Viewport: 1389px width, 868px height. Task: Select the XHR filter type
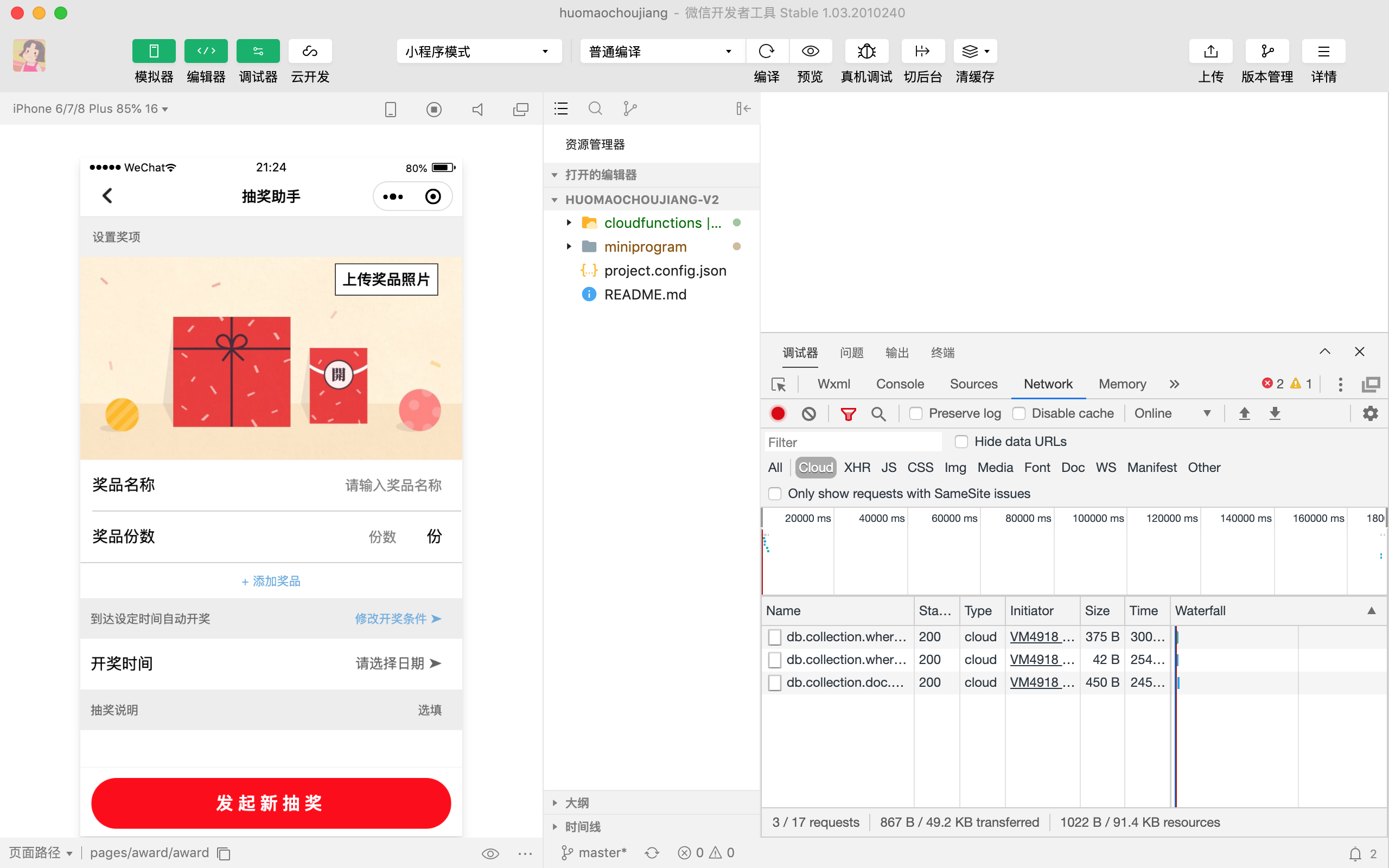(x=856, y=467)
